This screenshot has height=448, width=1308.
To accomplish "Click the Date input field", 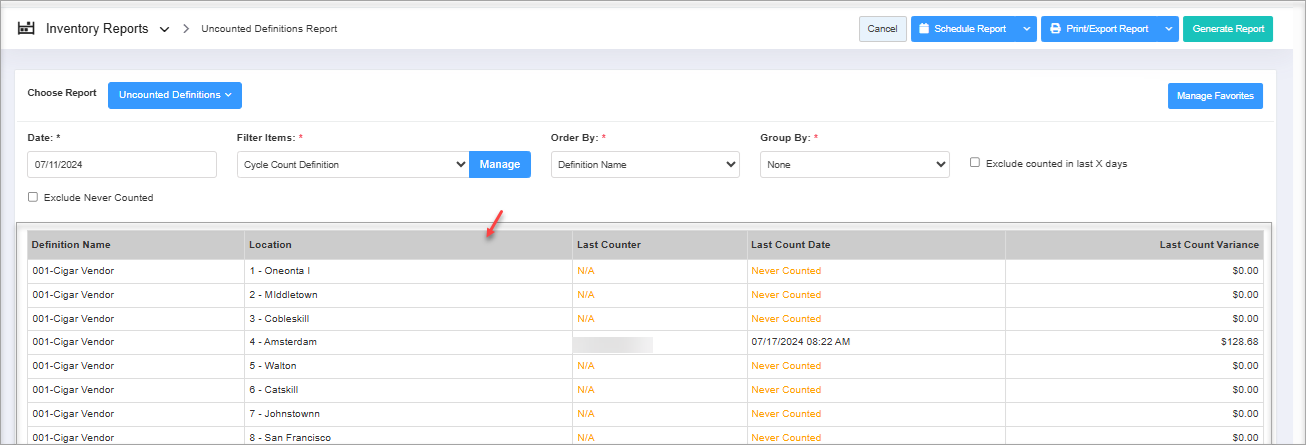I will click(122, 164).
